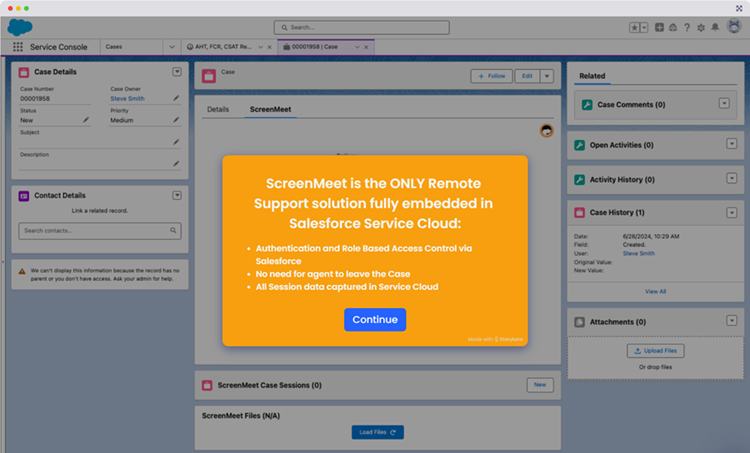Click the Case Comments wrench icon
The image size is (750, 453).
(587, 105)
